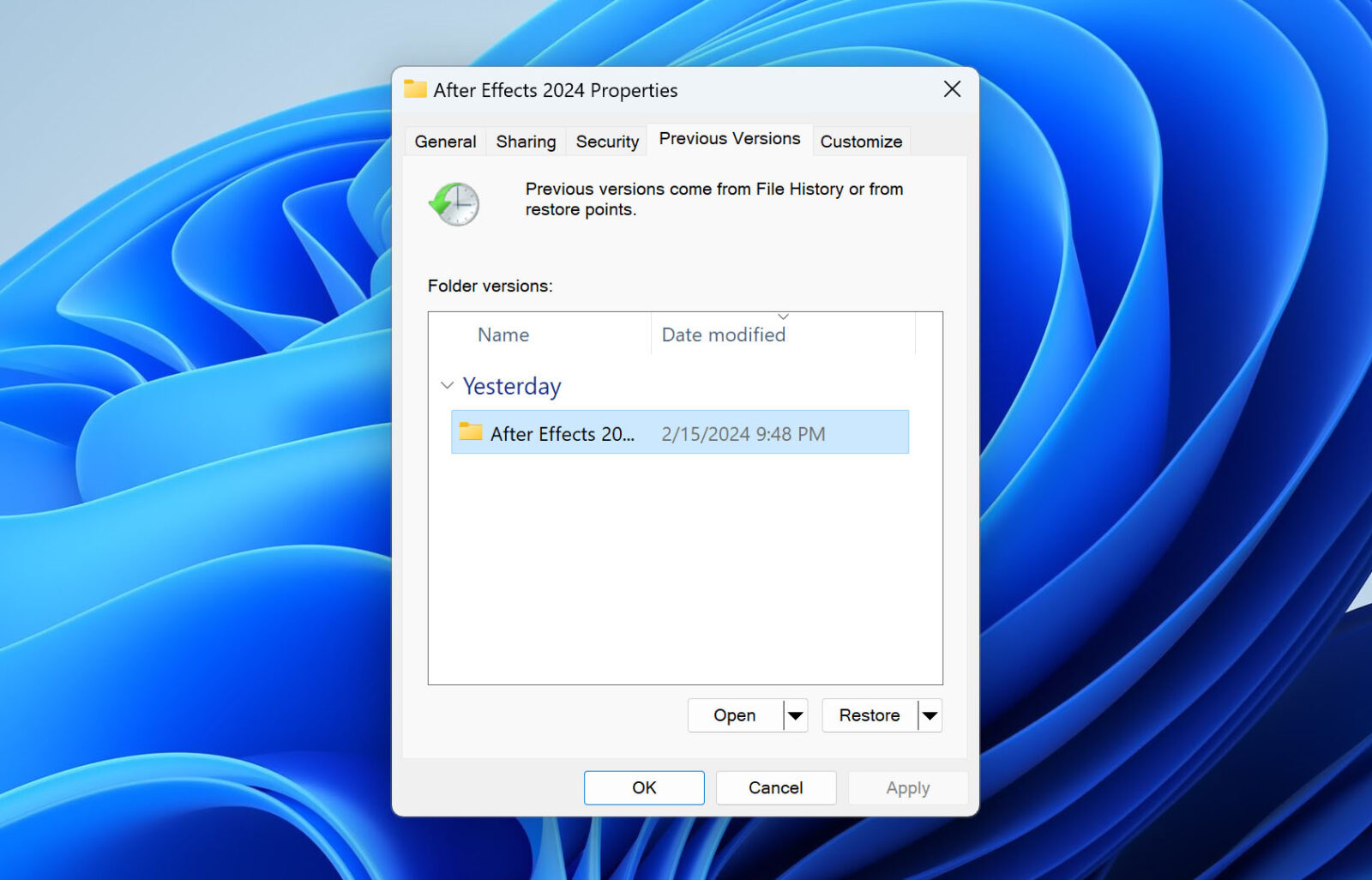Confirm with the OK button
This screenshot has height=880, width=1372.
(643, 787)
